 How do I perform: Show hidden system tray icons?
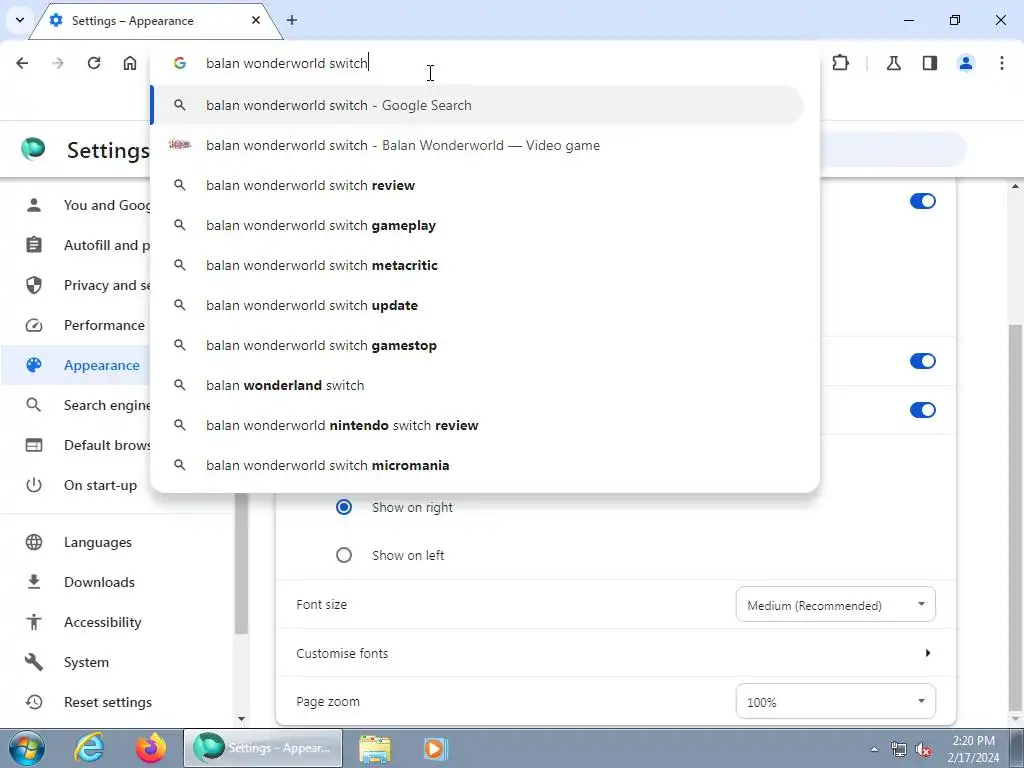pos(874,749)
